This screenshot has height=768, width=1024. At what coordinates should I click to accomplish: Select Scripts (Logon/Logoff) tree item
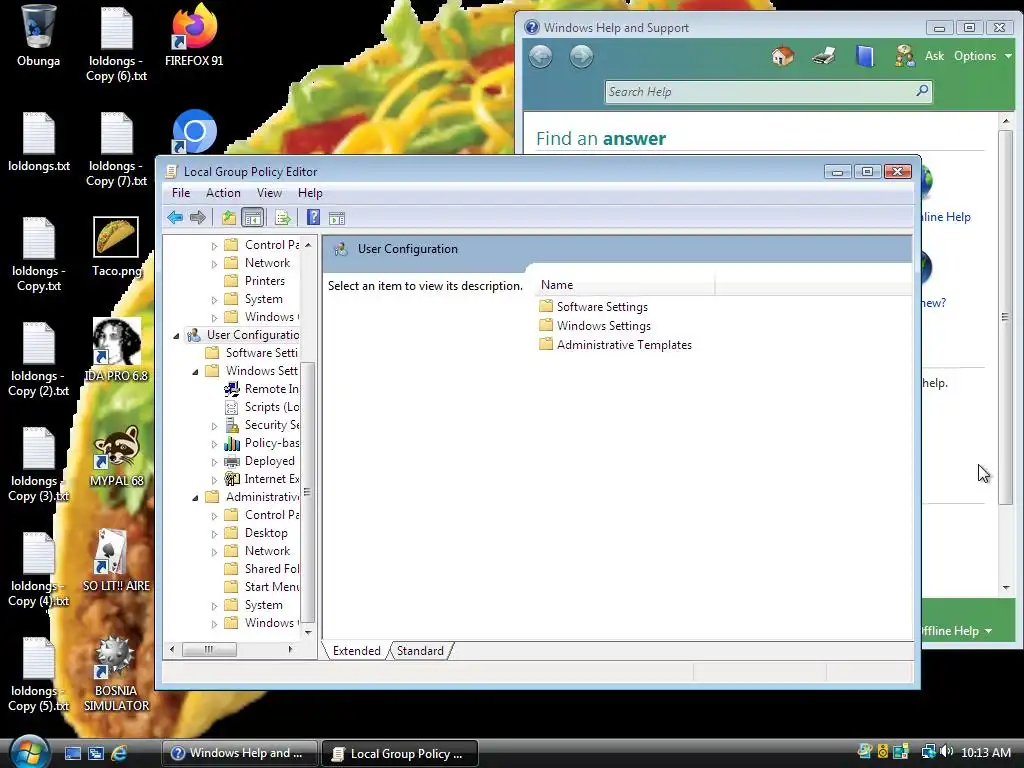point(262,407)
